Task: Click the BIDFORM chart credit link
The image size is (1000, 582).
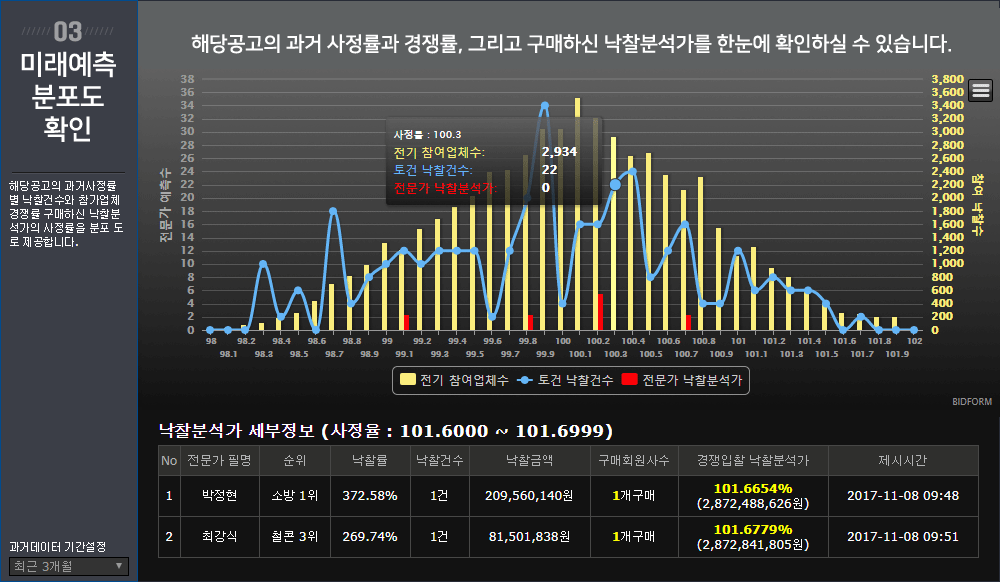Action: click(x=972, y=402)
